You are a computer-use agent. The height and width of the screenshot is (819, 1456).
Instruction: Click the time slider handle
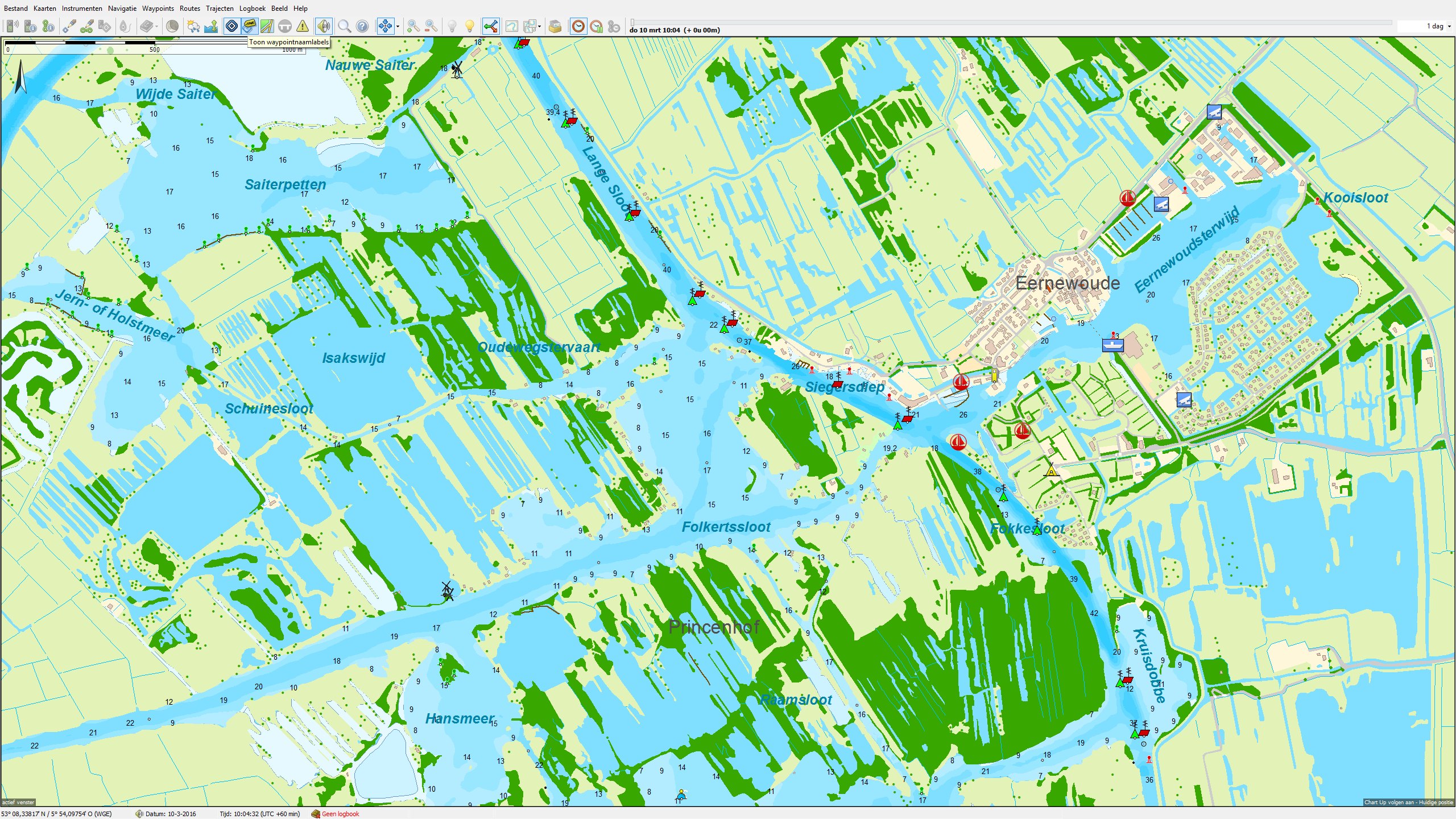[632, 23]
